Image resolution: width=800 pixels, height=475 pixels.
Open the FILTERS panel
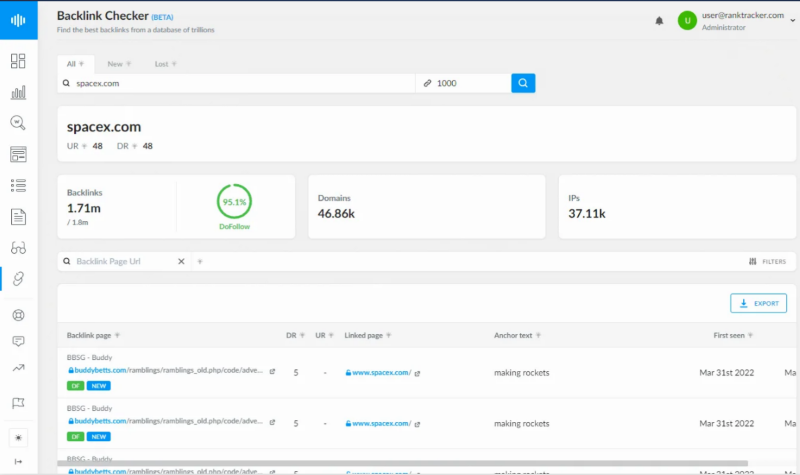[767, 261]
